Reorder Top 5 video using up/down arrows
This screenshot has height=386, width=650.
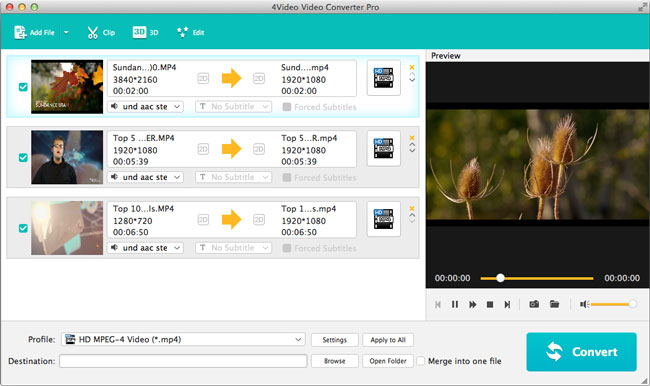pyautogui.click(x=412, y=148)
